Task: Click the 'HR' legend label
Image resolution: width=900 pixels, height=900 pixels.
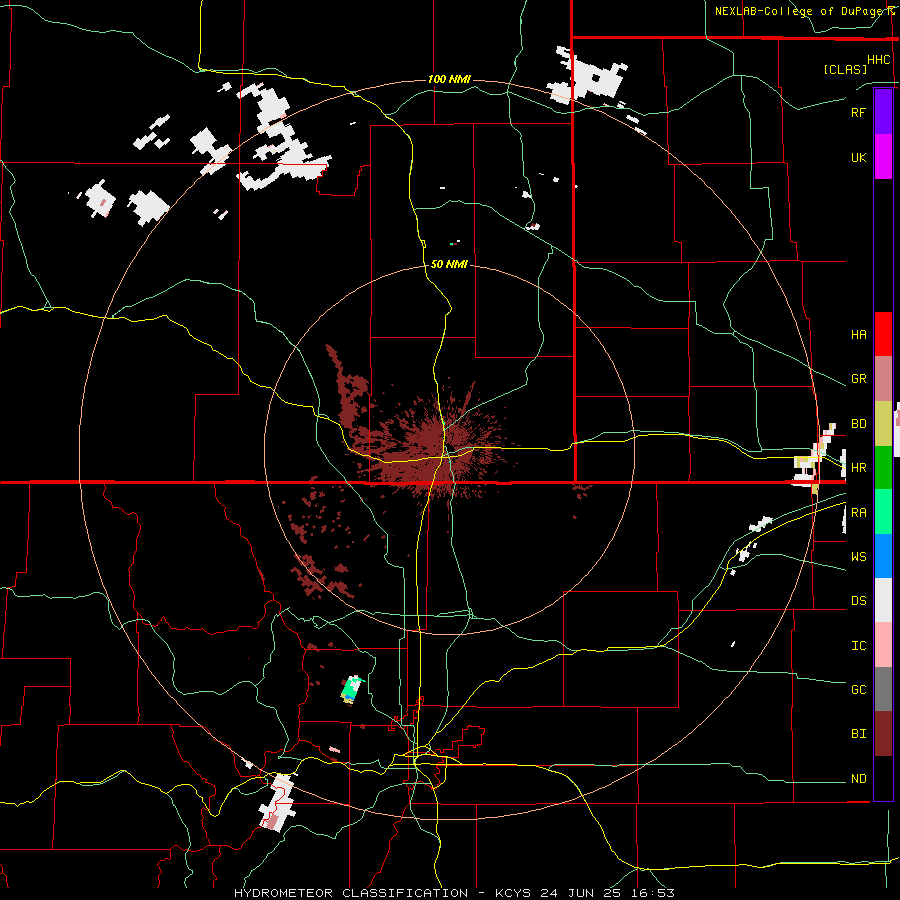Action: (x=858, y=468)
